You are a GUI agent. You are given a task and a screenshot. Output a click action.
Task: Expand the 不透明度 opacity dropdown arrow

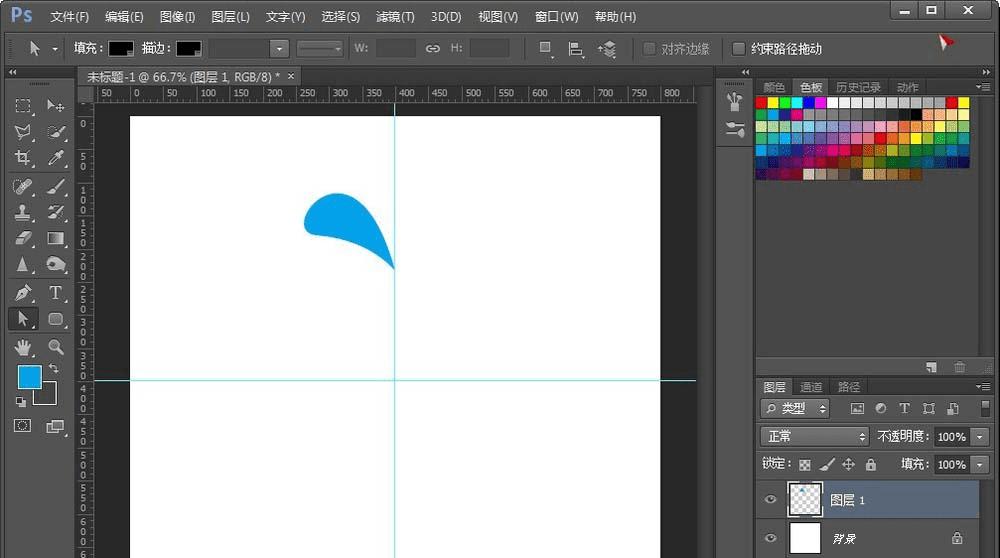[979, 437]
